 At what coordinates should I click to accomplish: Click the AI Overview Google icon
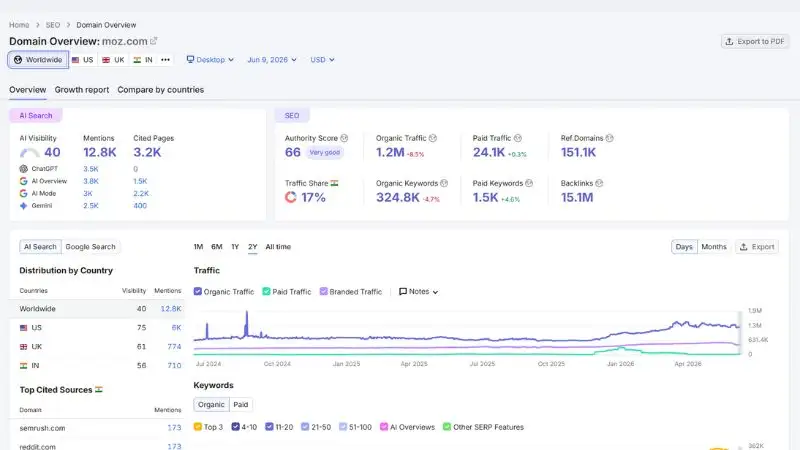(x=23, y=181)
